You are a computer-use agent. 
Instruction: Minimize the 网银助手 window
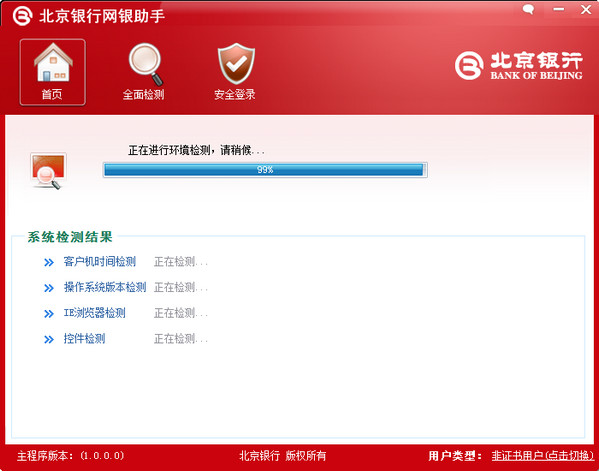click(559, 9)
